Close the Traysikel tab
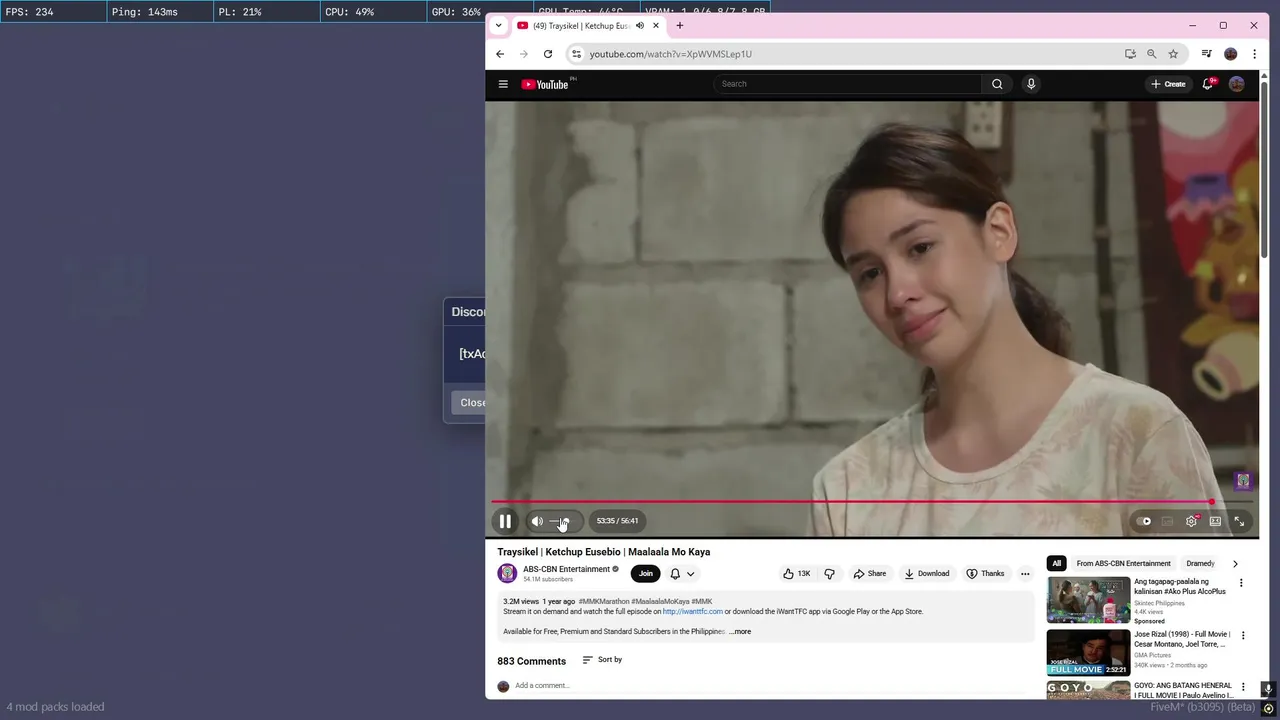Screen dimensions: 1280x720 (x=656, y=25)
